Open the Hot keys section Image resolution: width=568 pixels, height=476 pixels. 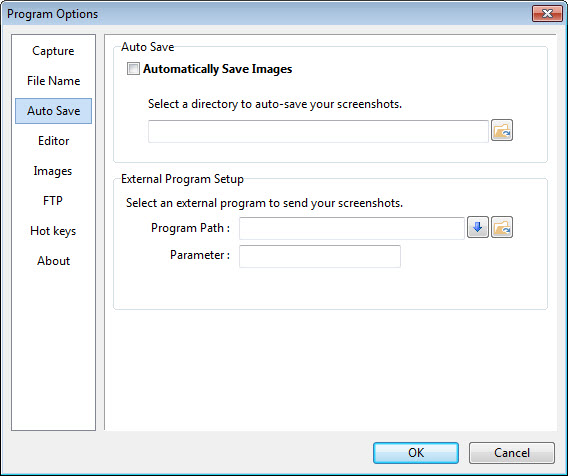pyautogui.click(x=53, y=231)
